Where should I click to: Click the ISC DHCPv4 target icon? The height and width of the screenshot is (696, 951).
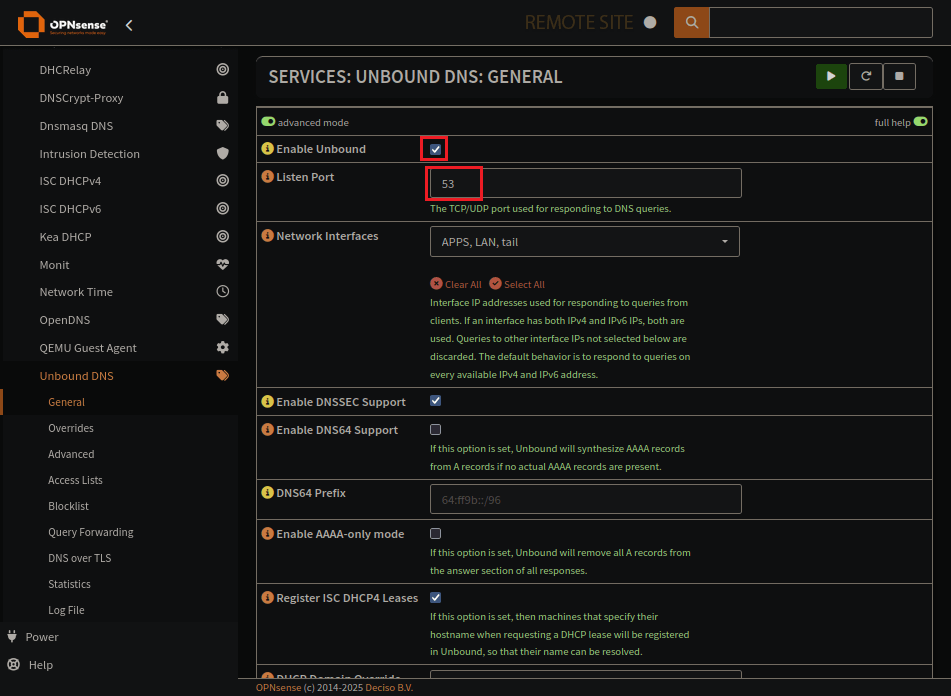(223, 181)
